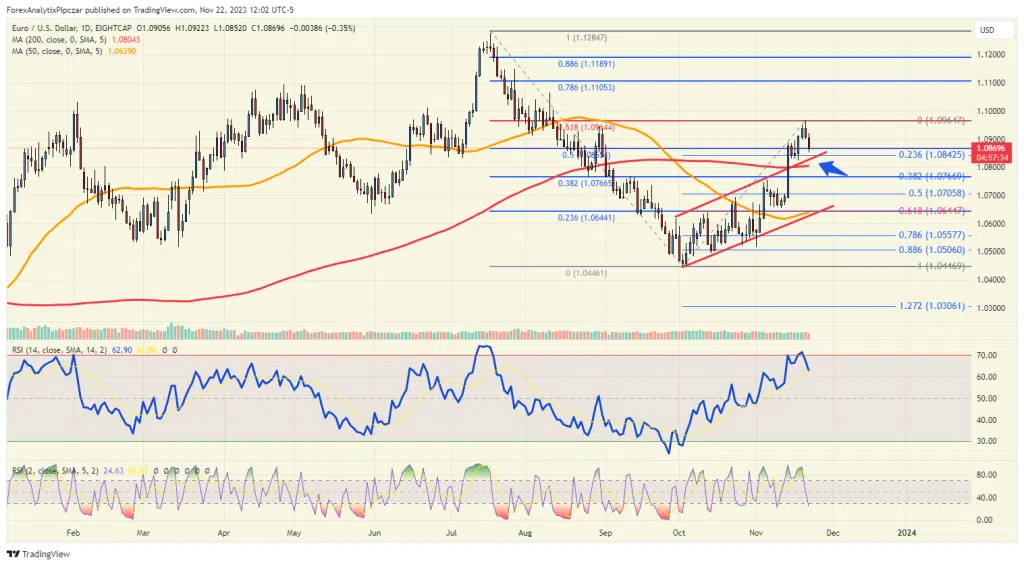
Task: Click the 50.00 level on RSI axis
Action: pyautogui.click(x=987, y=398)
